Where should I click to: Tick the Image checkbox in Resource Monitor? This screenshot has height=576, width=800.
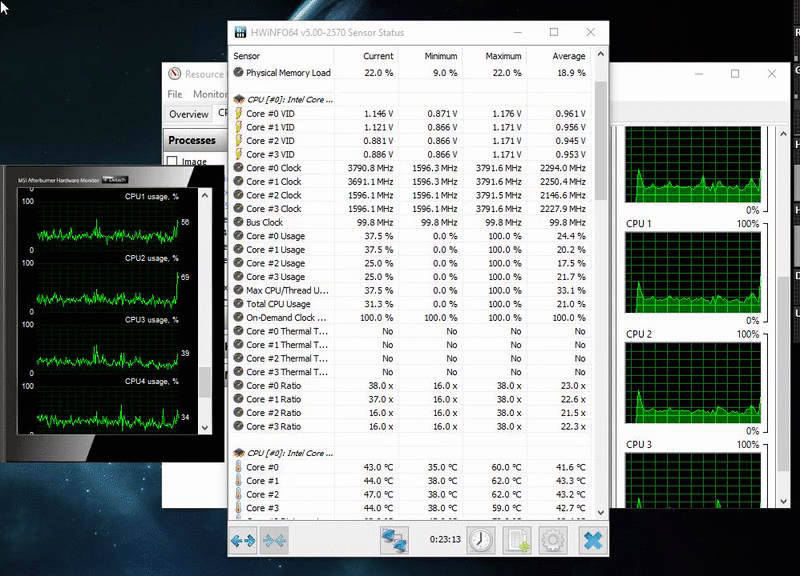tap(172, 161)
